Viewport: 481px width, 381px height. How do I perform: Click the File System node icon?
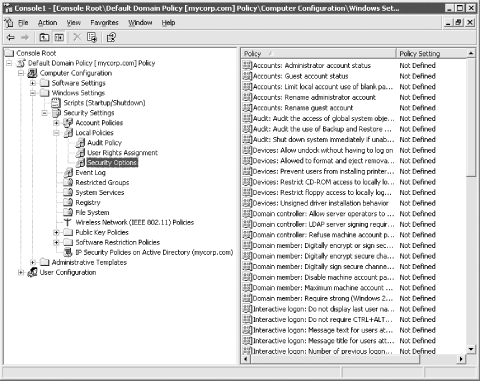[68, 212]
